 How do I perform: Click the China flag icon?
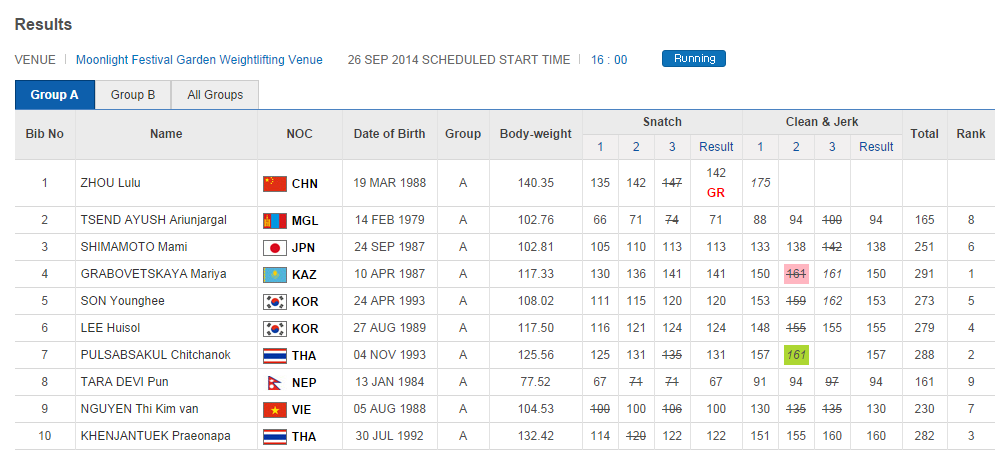coord(274,183)
